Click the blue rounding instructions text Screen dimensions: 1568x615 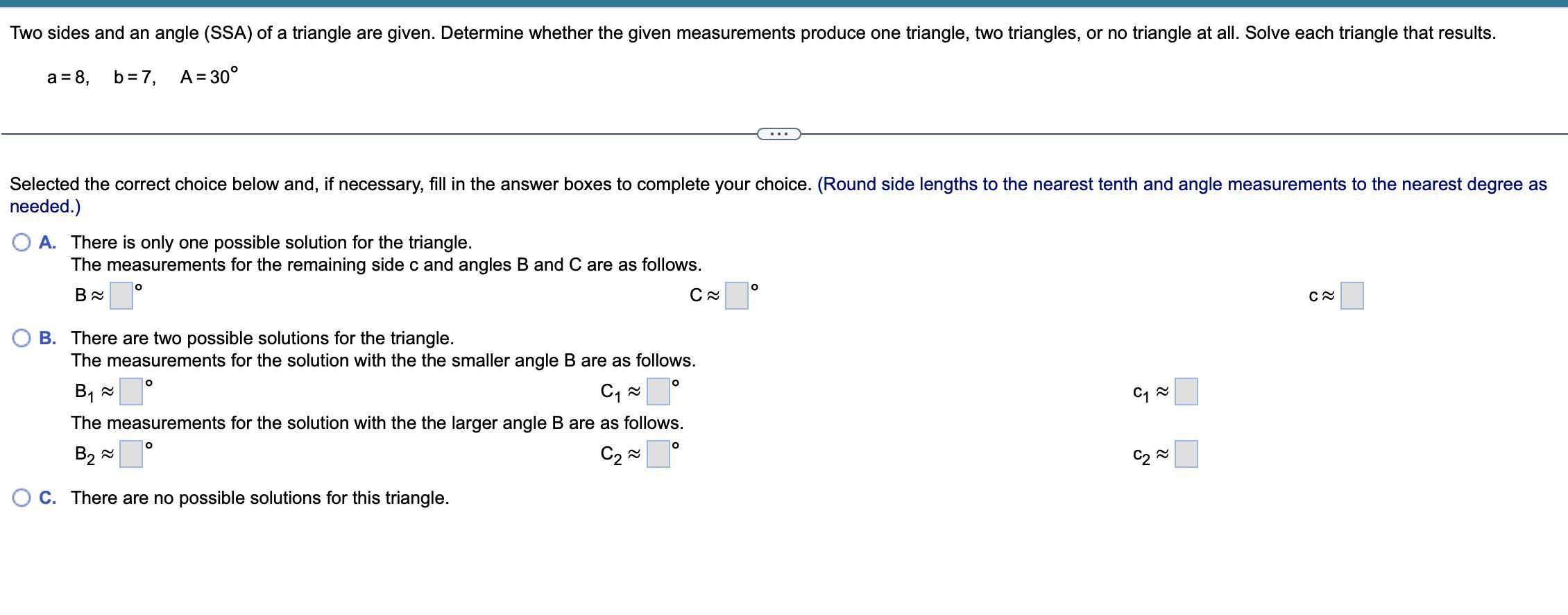tap(1181, 184)
